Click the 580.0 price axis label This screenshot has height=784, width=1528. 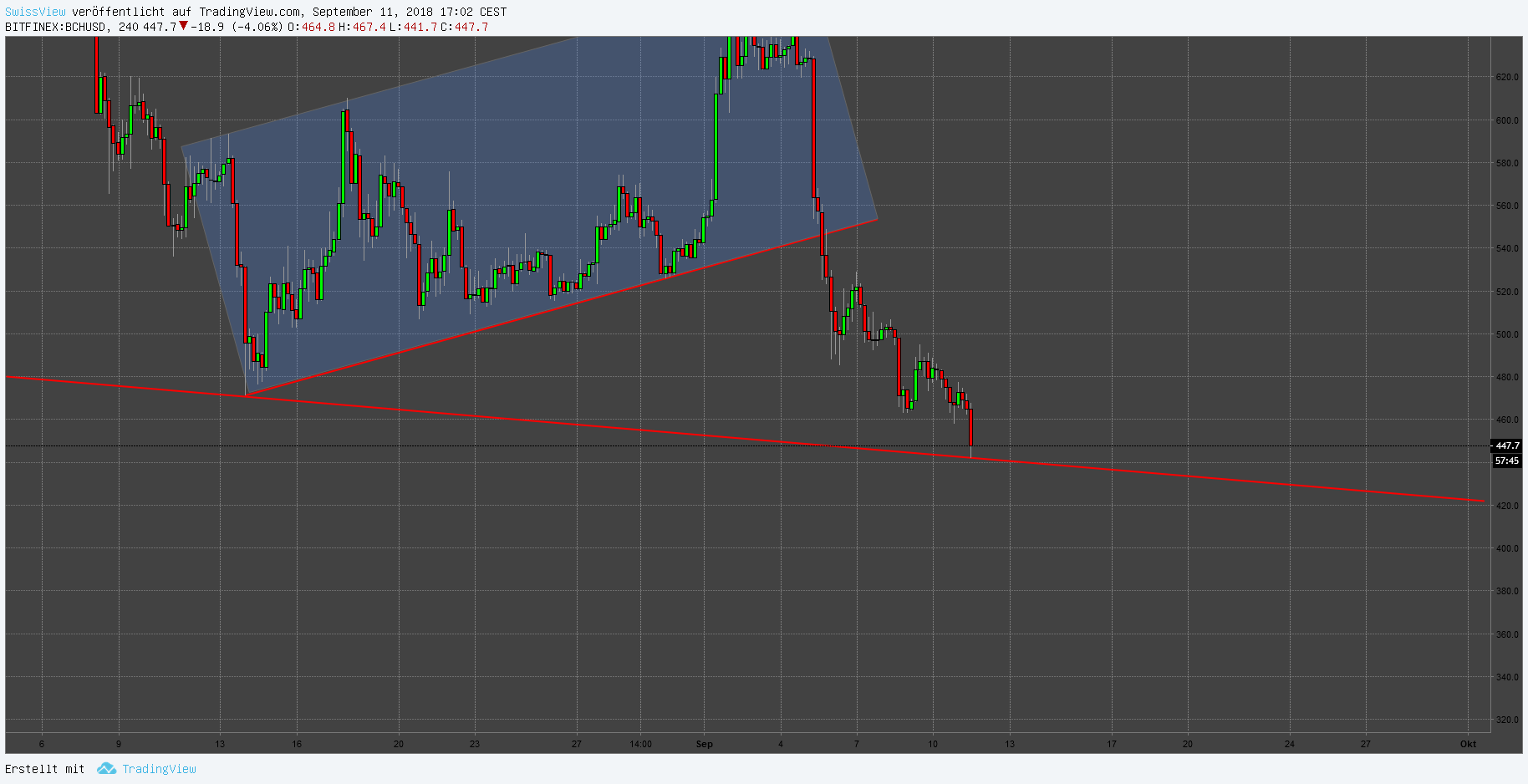tap(1507, 163)
